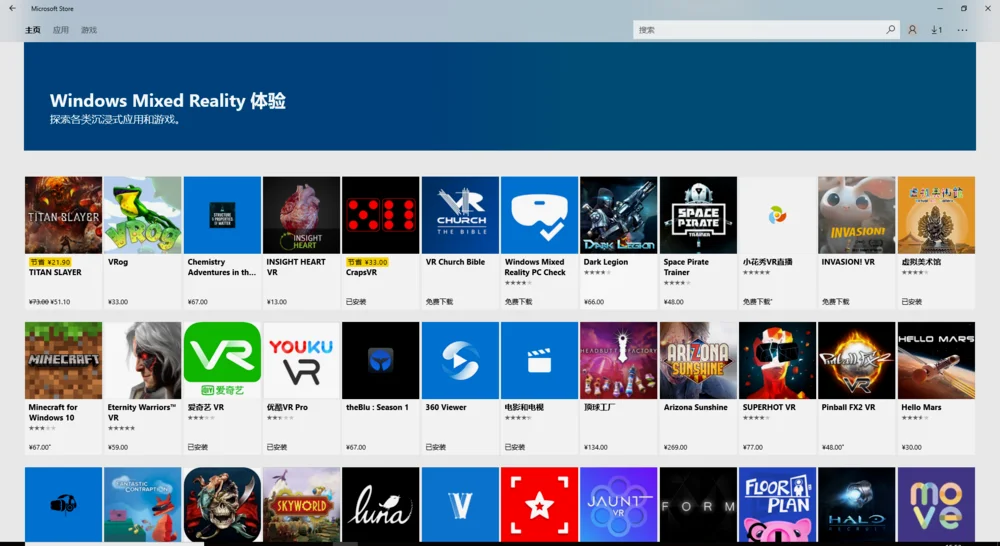Click ¥33.00 sale badge on CrapsVR

pos(367,262)
